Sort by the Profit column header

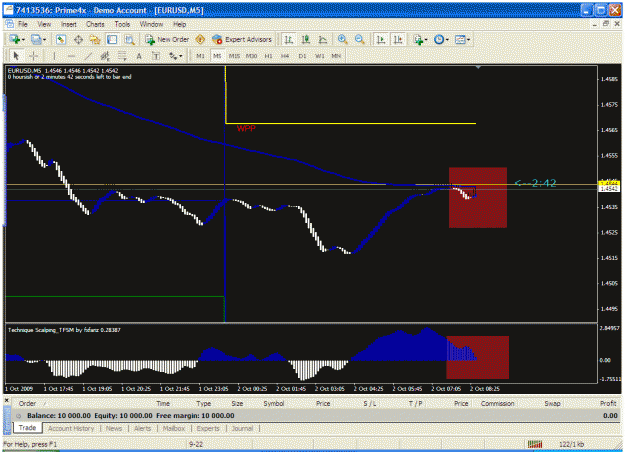tap(608, 403)
